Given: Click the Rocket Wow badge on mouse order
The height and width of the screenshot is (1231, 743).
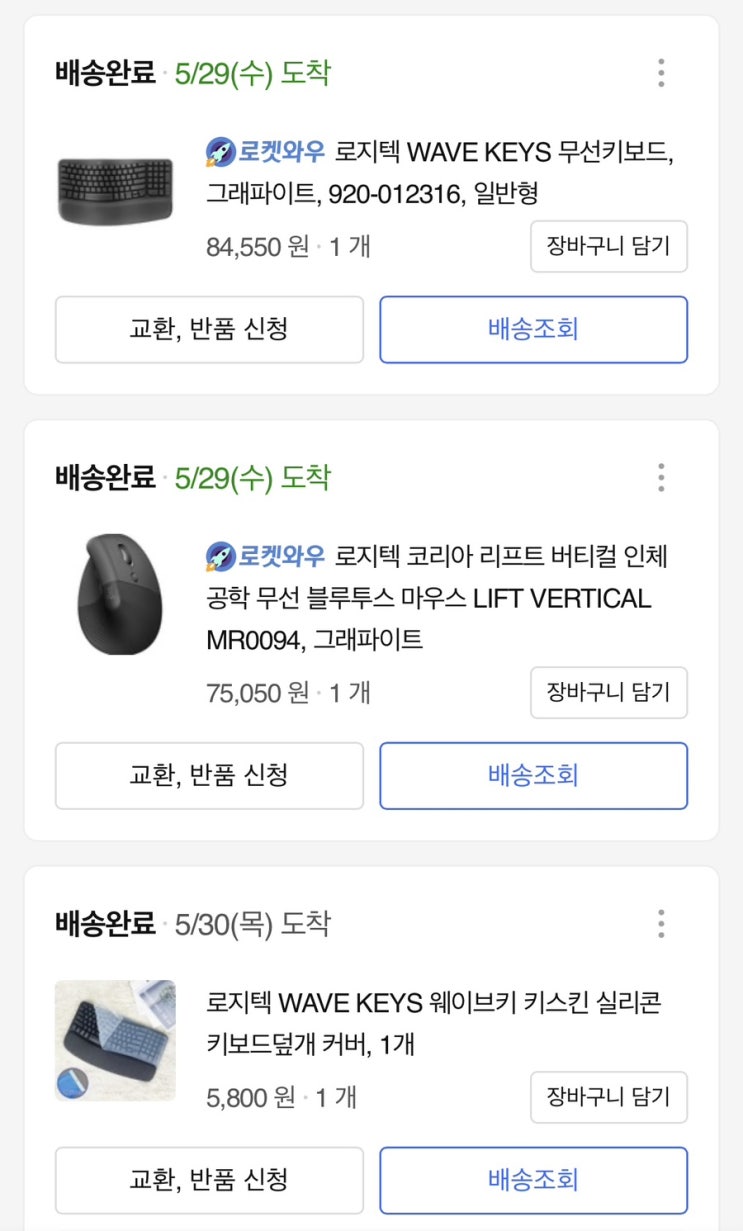Looking at the screenshot, I should [x=266, y=556].
